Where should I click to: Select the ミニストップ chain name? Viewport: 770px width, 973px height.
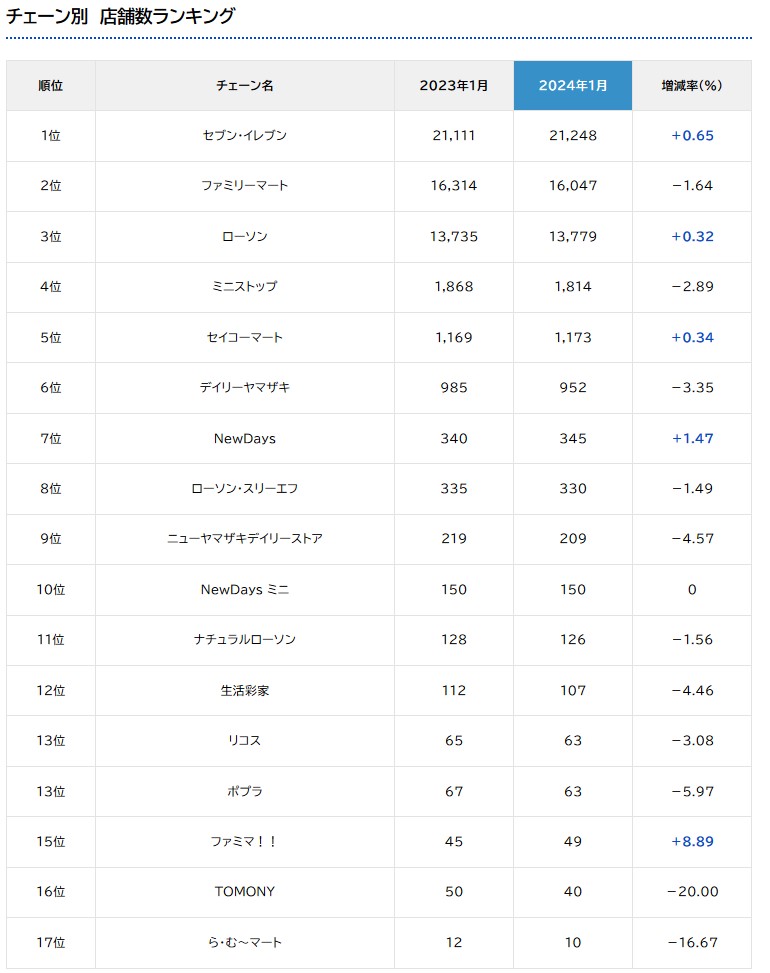[x=245, y=287]
